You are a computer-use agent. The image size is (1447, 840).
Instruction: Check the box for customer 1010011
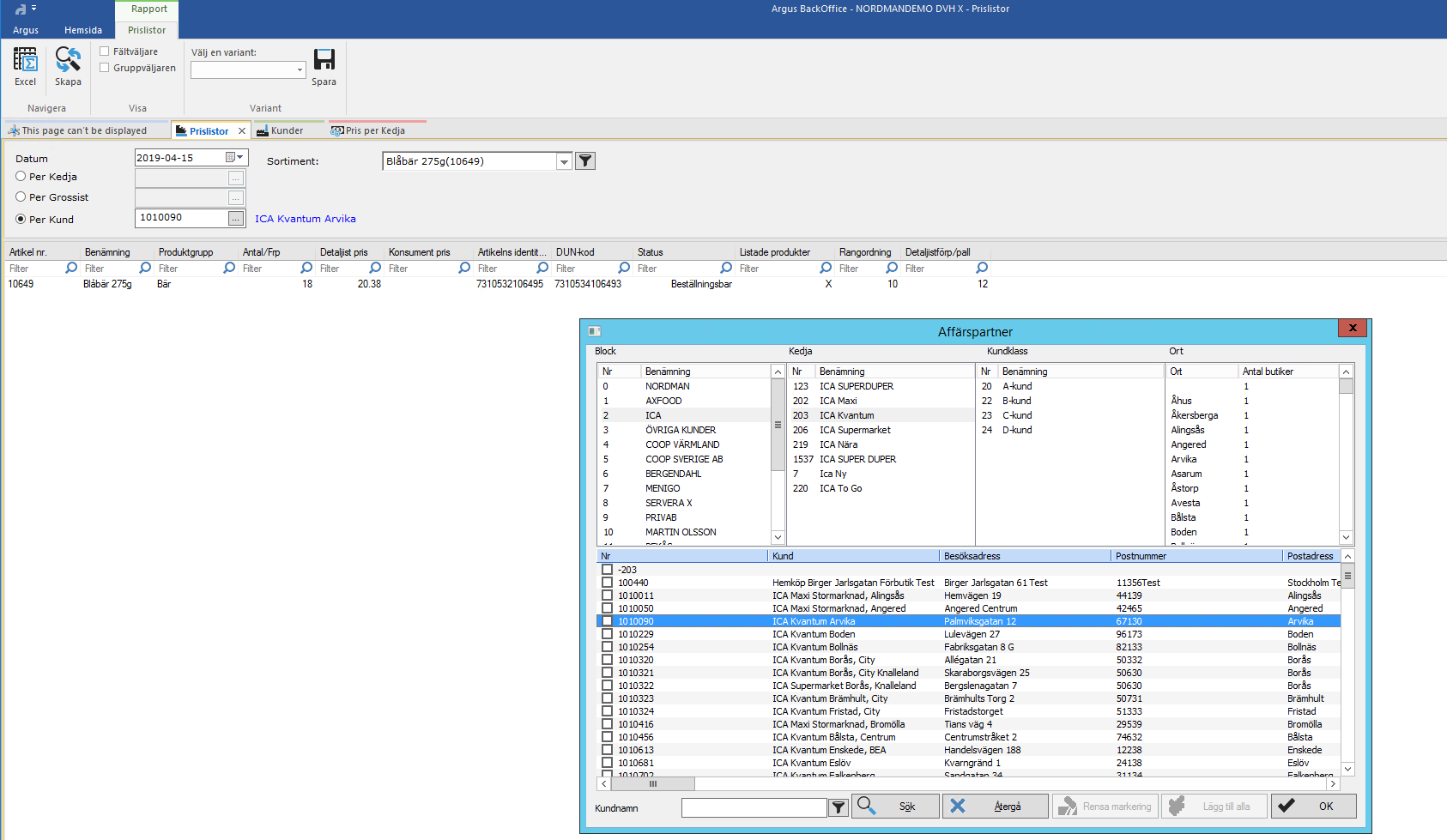[x=608, y=595]
